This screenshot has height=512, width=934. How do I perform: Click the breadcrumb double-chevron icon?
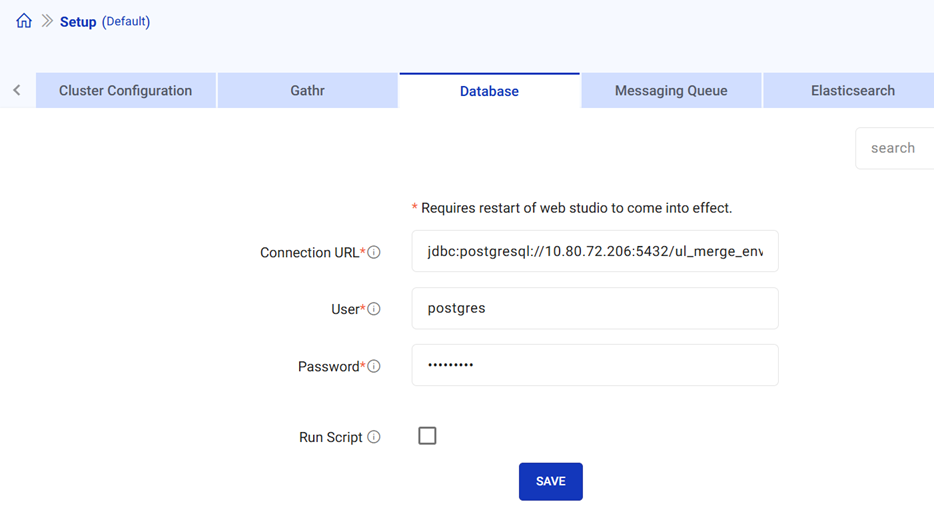point(47,21)
